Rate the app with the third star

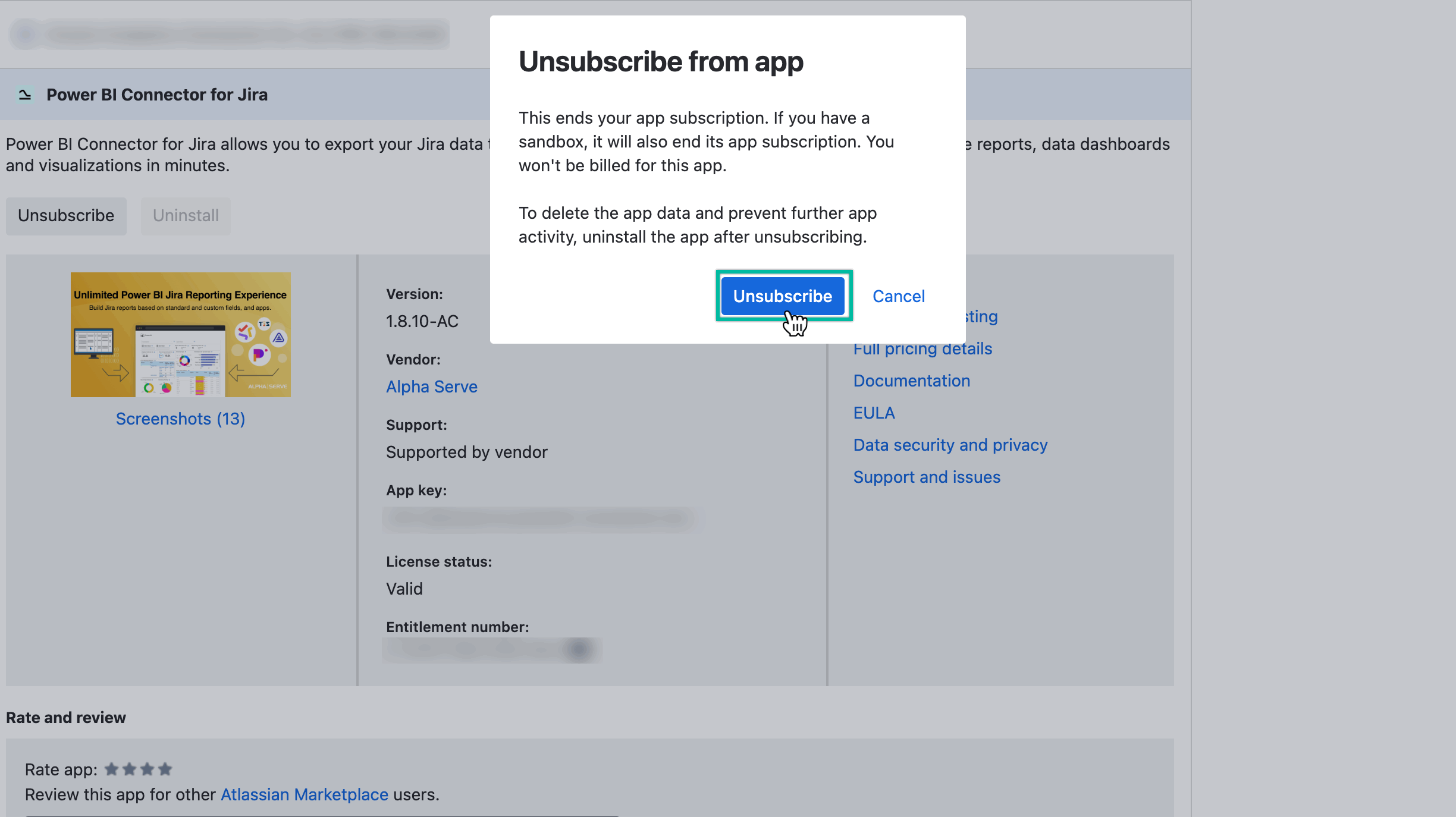coord(147,769)
